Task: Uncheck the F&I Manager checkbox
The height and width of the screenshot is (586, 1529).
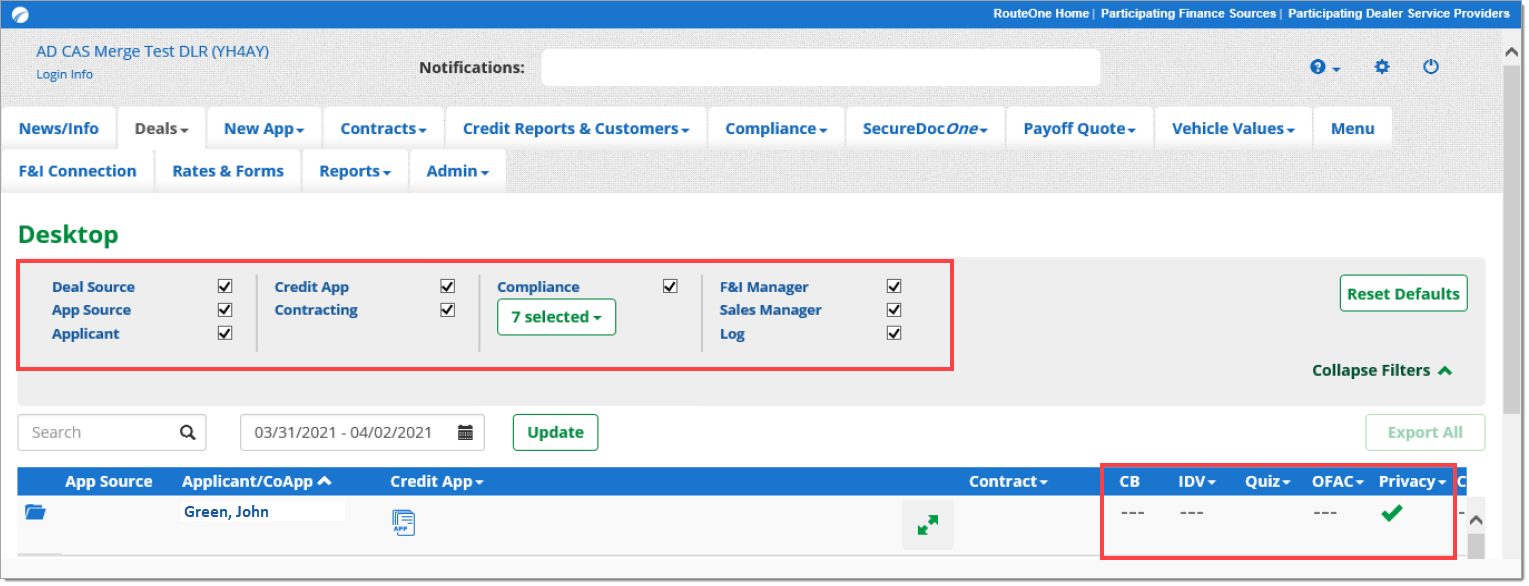Action: coord(894,286)
